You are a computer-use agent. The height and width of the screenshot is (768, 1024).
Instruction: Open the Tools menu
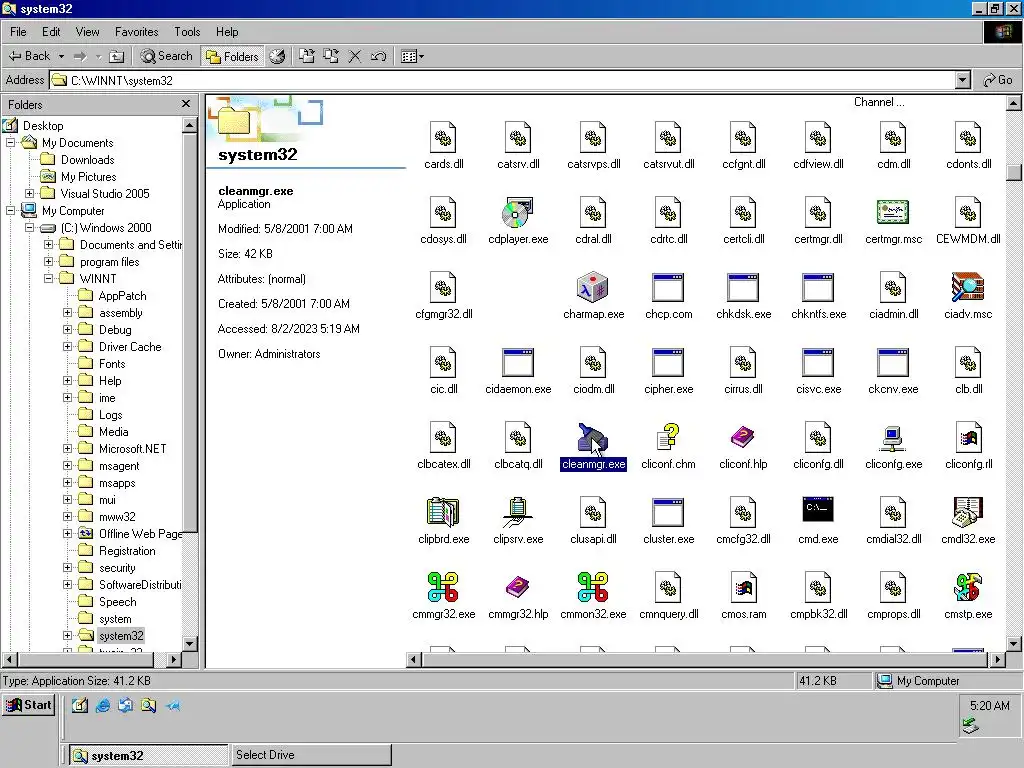click(x=187, y=31)
